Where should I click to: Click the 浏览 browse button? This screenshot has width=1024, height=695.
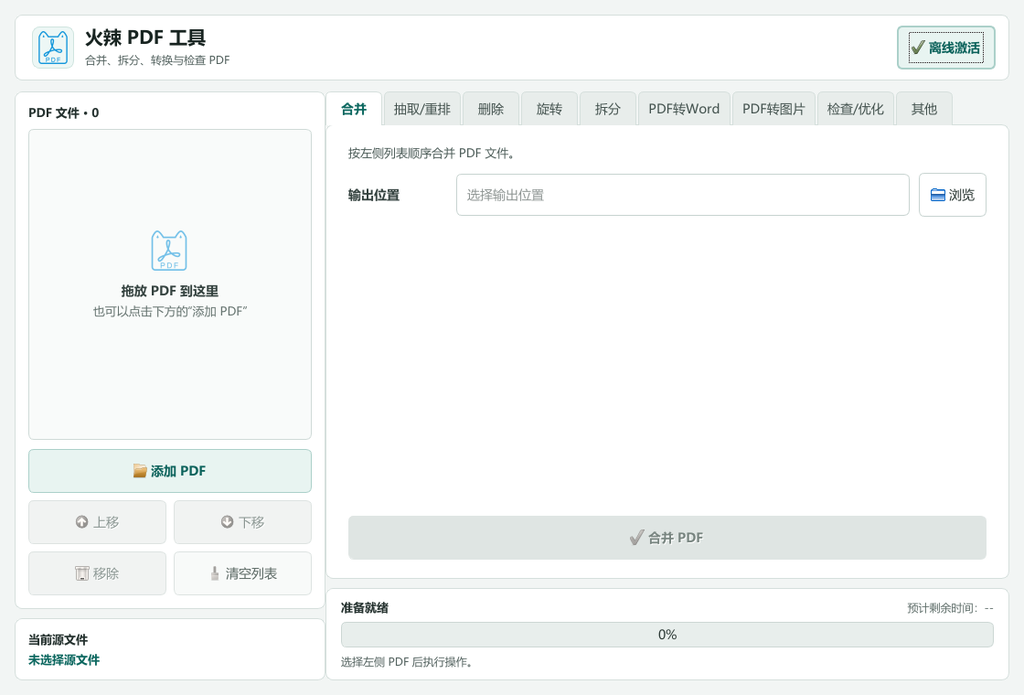pyautogui.click(x=952, y=195)
